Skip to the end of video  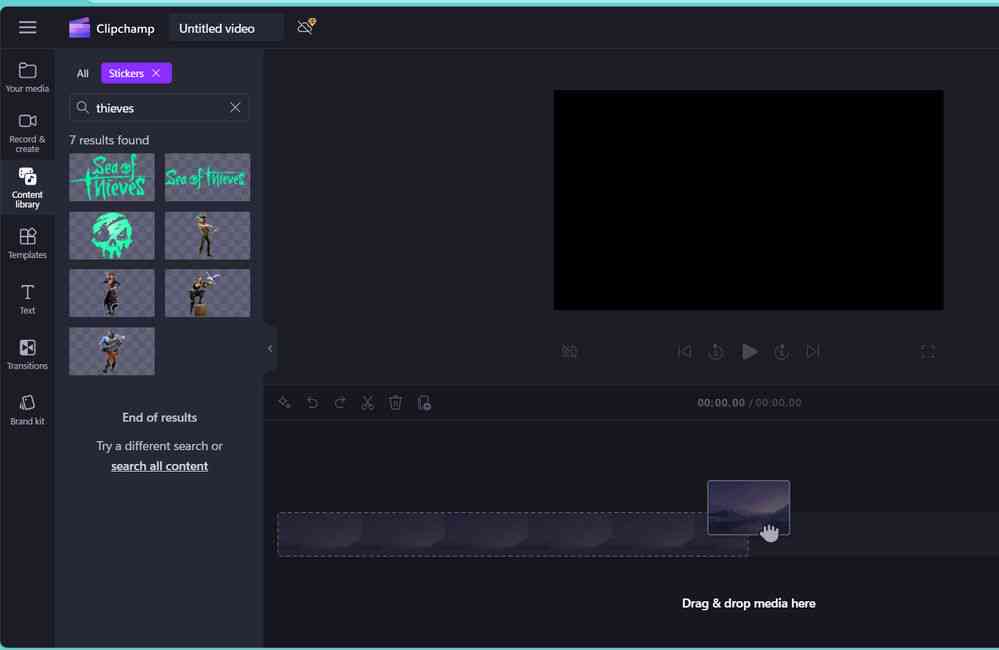tap(812, 351)
